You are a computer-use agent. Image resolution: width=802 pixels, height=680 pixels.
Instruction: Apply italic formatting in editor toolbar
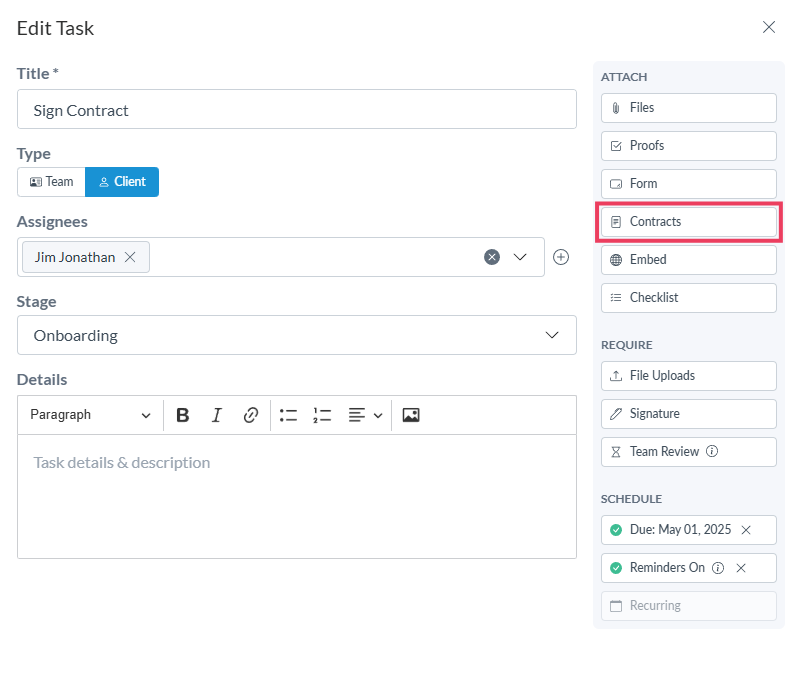click(216, 415)
